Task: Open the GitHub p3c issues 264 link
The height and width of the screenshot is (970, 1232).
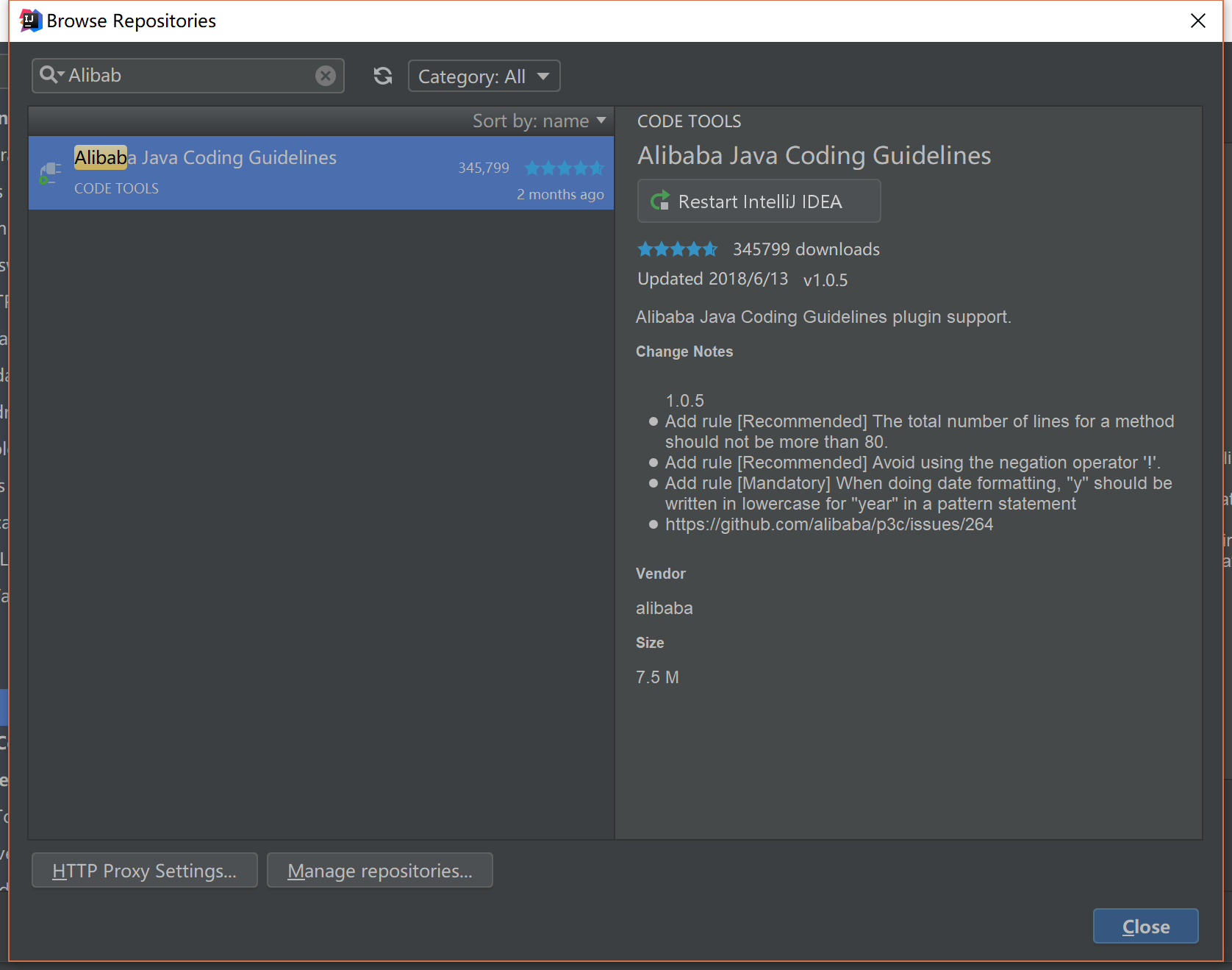Action: tap(828, 524)
